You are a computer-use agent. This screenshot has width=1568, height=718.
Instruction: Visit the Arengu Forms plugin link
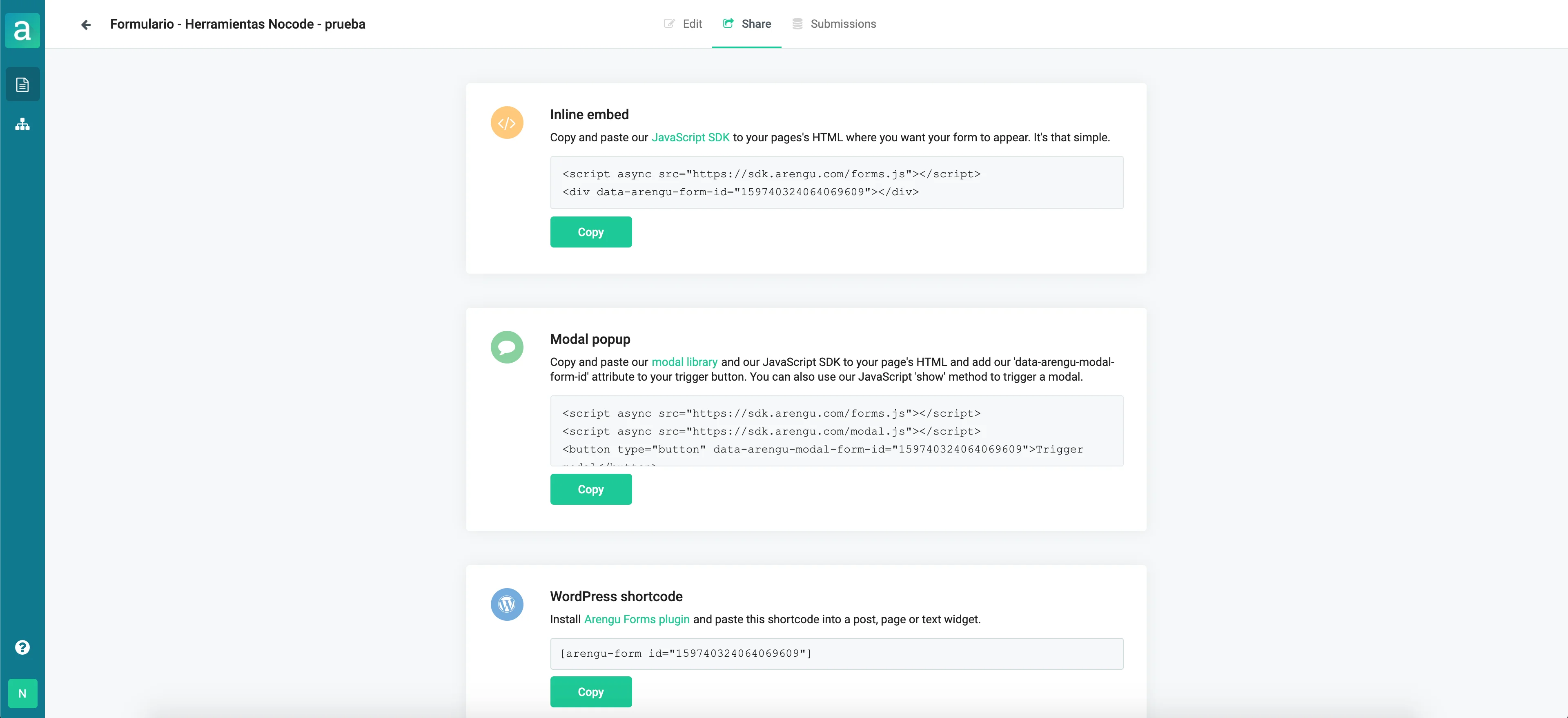click(637, 619)
